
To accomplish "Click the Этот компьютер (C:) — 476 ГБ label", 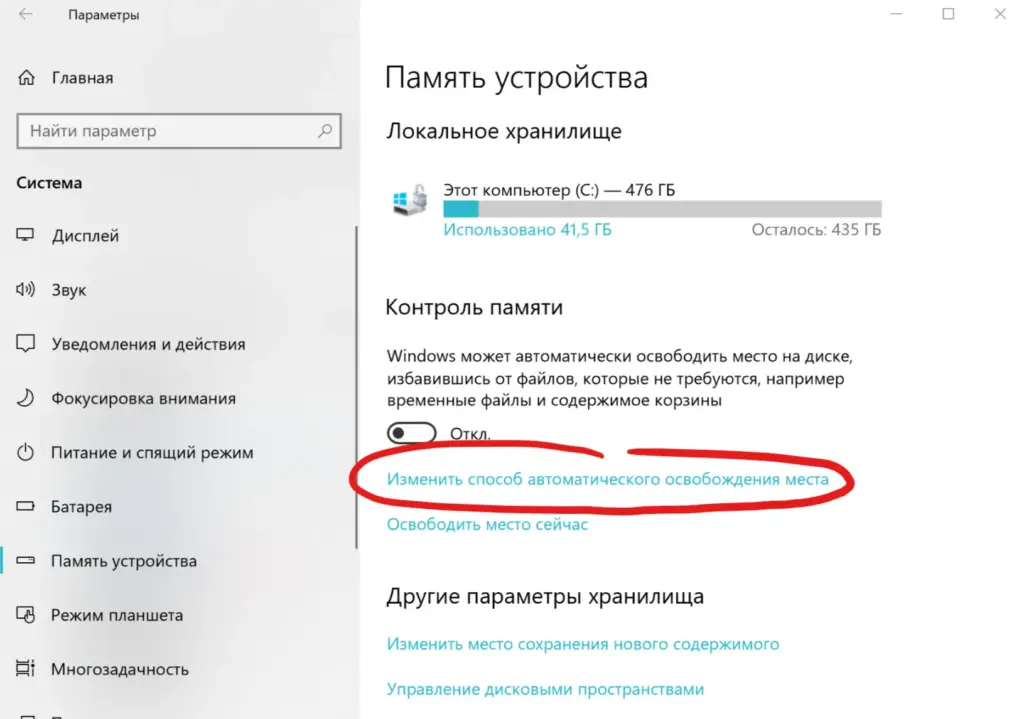I will pos(559,190).
